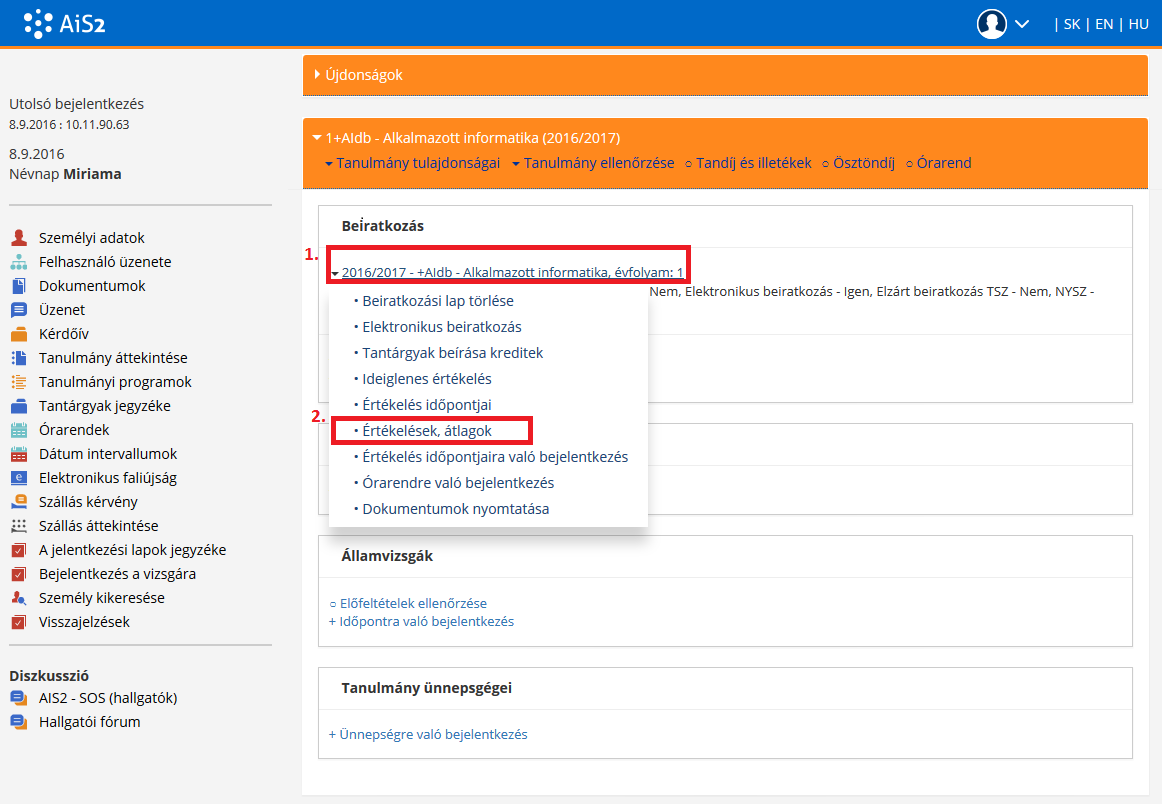Screen dimensions: 1162x804
Task: Click the Elektronikus faliújság icon
Action: pyautogui.click(x=18, y=478)
